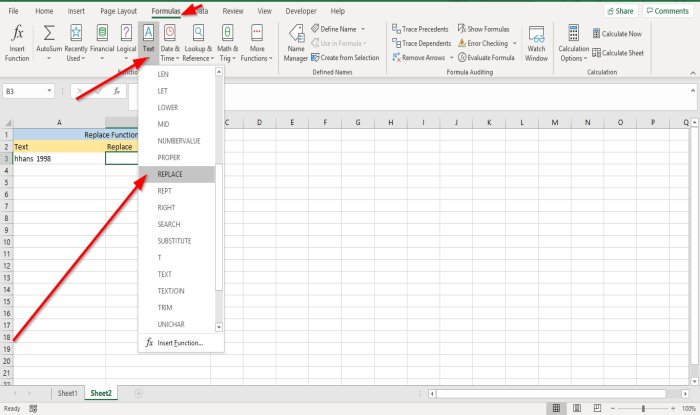Expand the formula bar
This screenshot has height=415, width=700.
693,91
